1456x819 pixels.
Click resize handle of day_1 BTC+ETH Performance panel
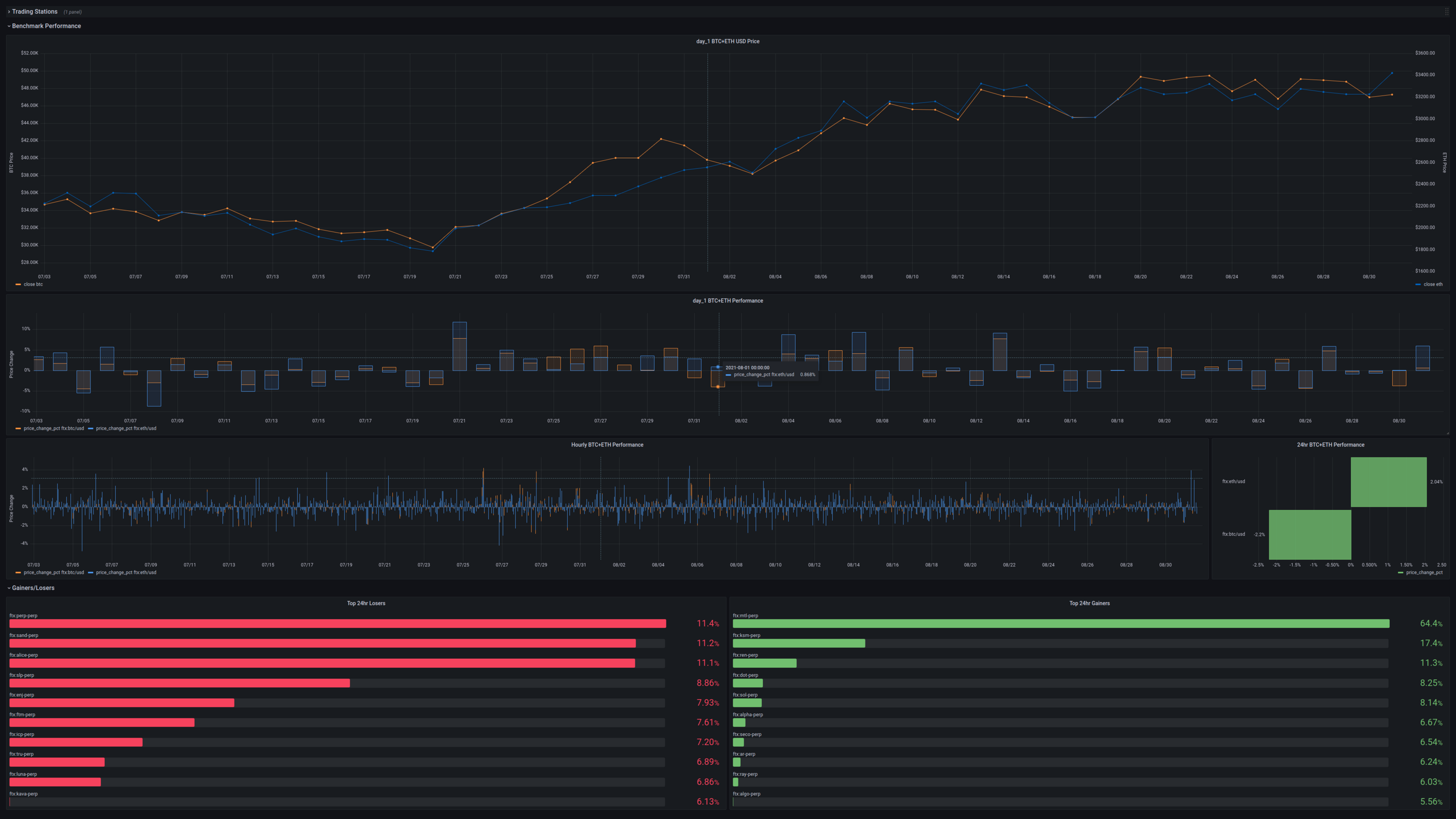click(1447, 434)
